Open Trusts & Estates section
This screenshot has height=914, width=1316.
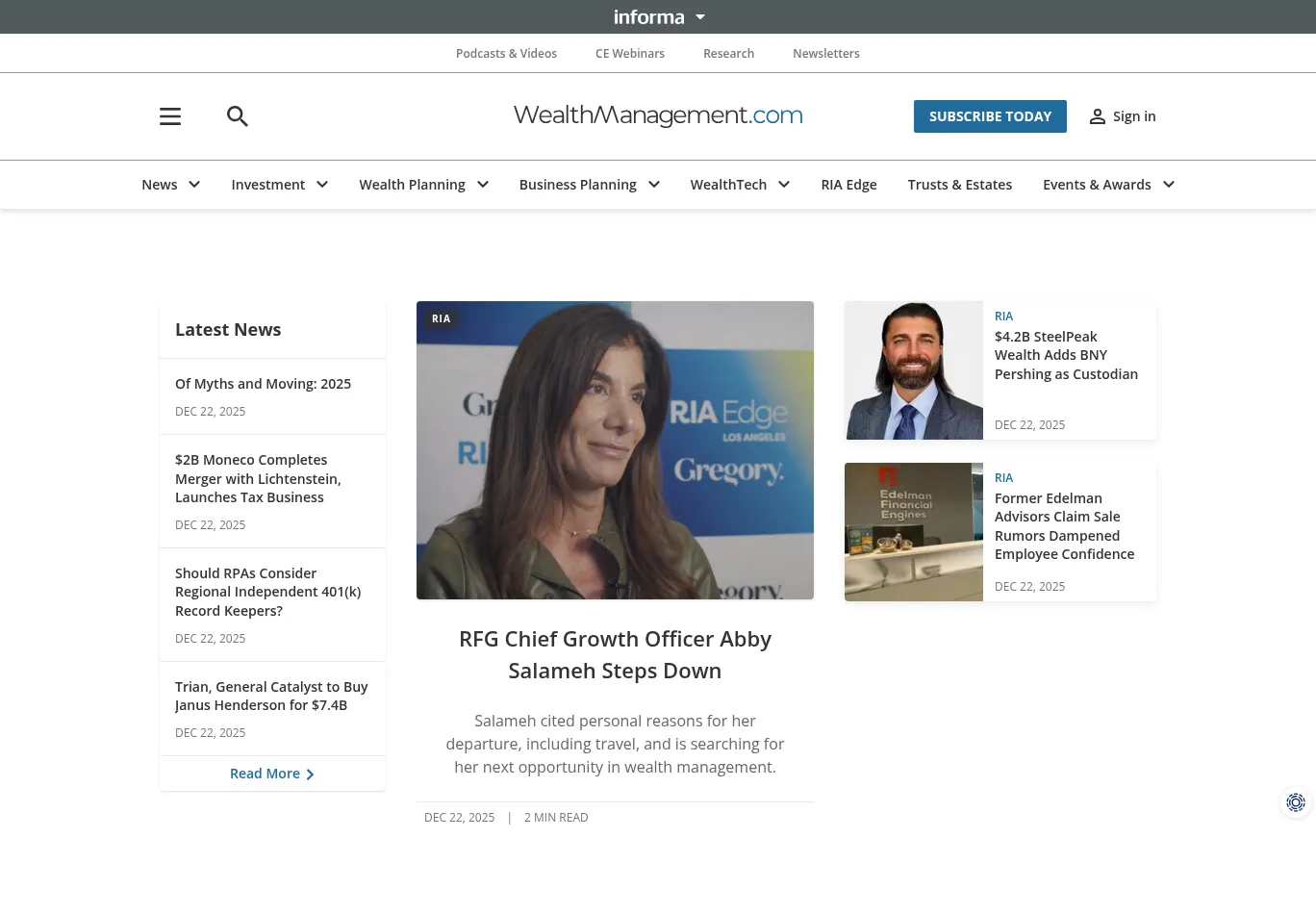click(959, 184)
